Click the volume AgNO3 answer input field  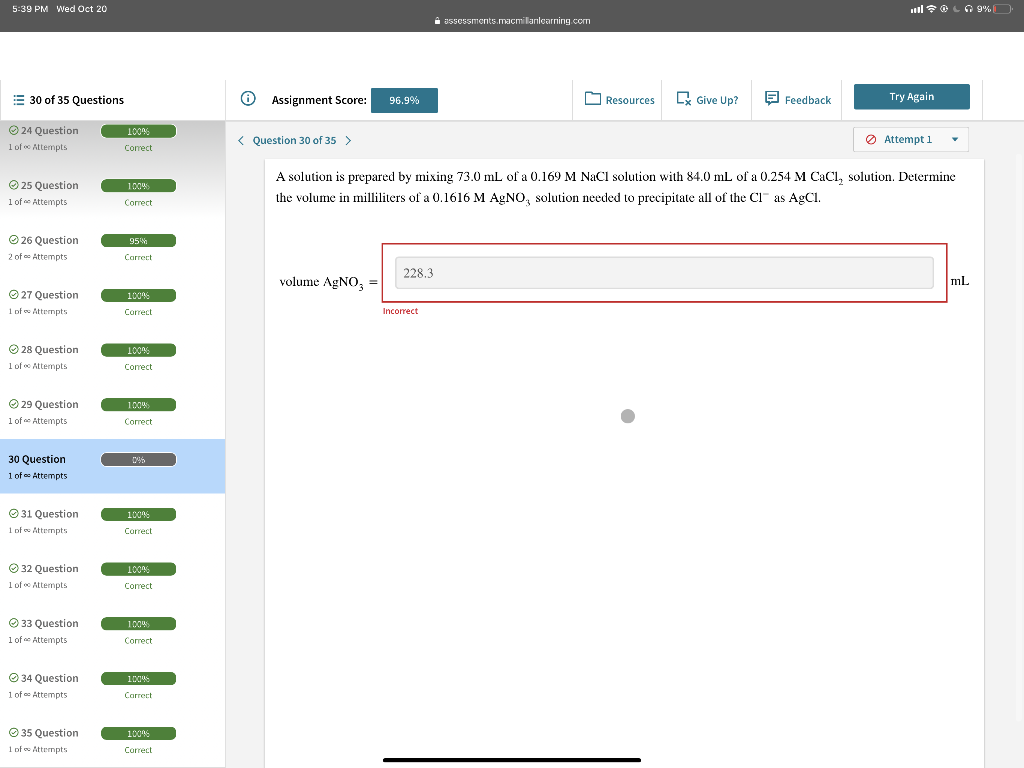pos(664,273)
